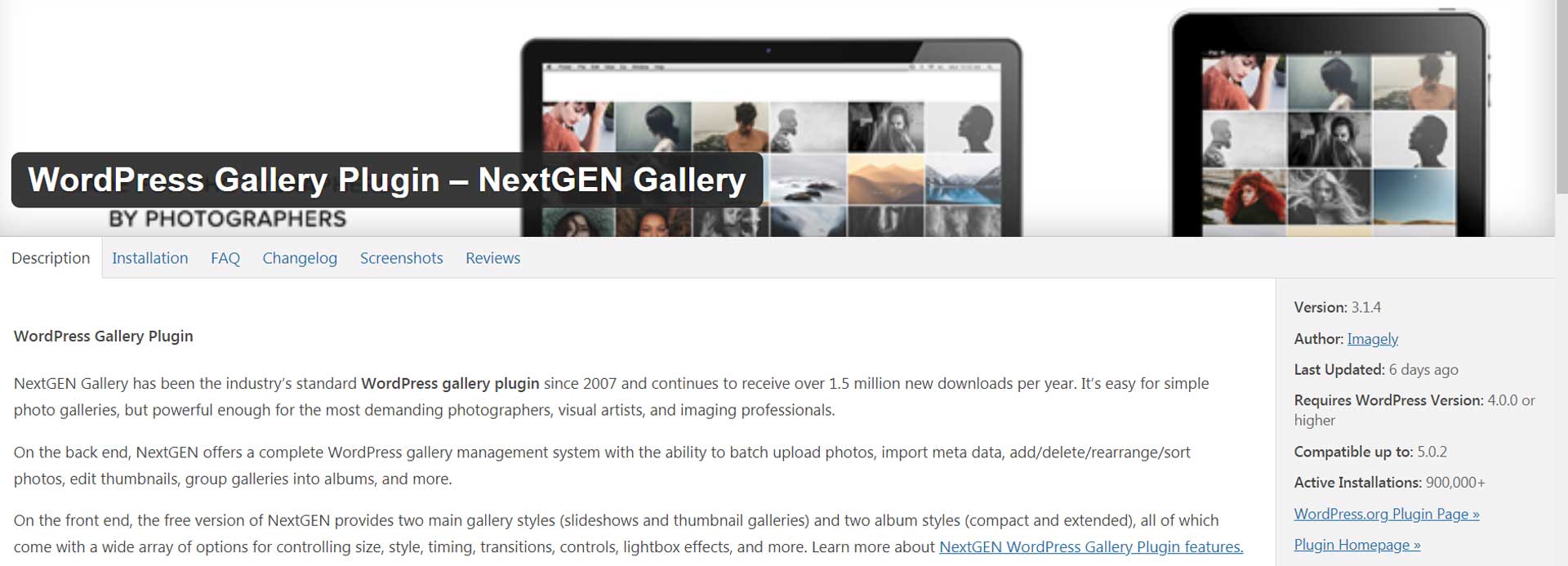
Task: Open the FAQ tab
Action: [x=225, y=258]
